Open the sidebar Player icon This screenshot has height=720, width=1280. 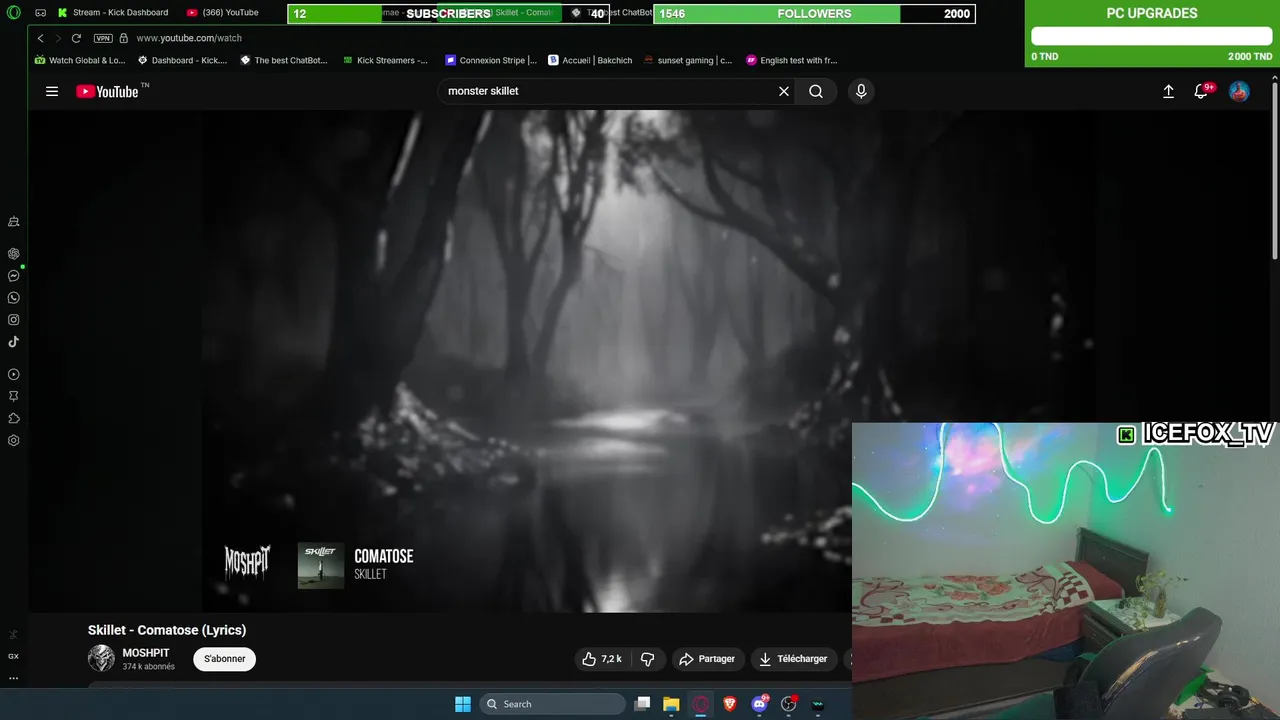pos(14,375)
